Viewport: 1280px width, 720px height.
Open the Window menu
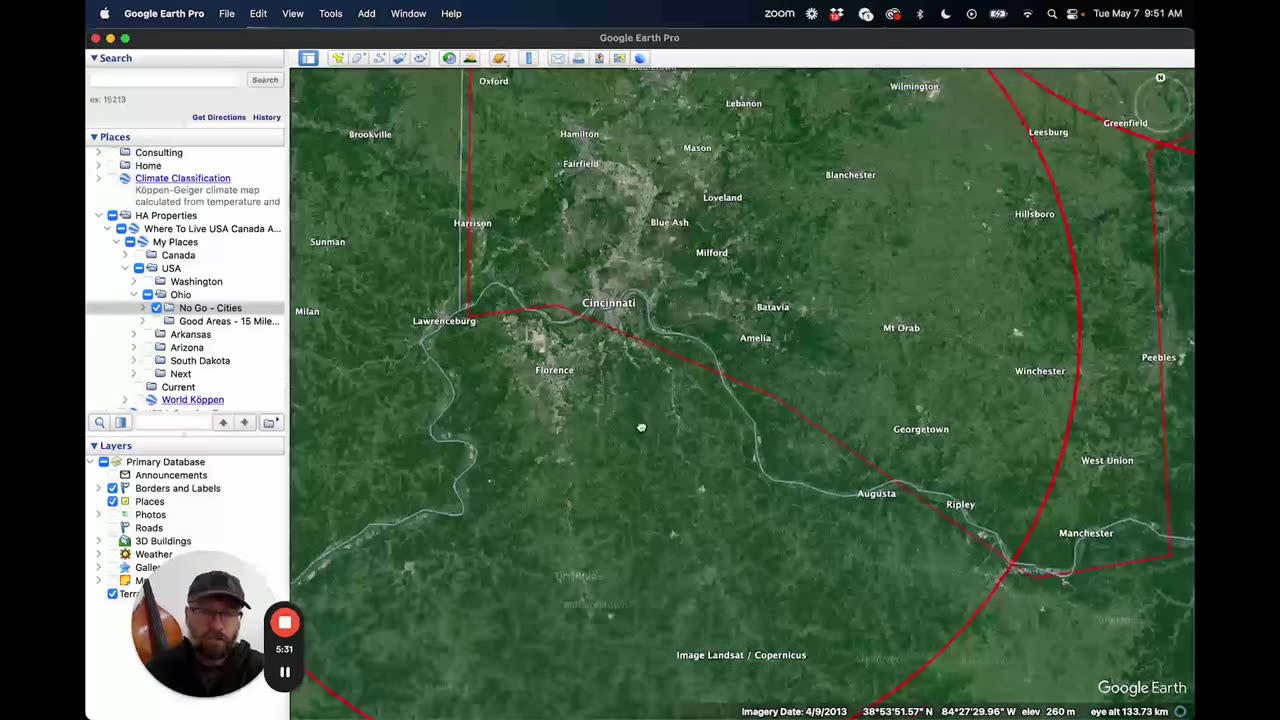tap(408, 14)
